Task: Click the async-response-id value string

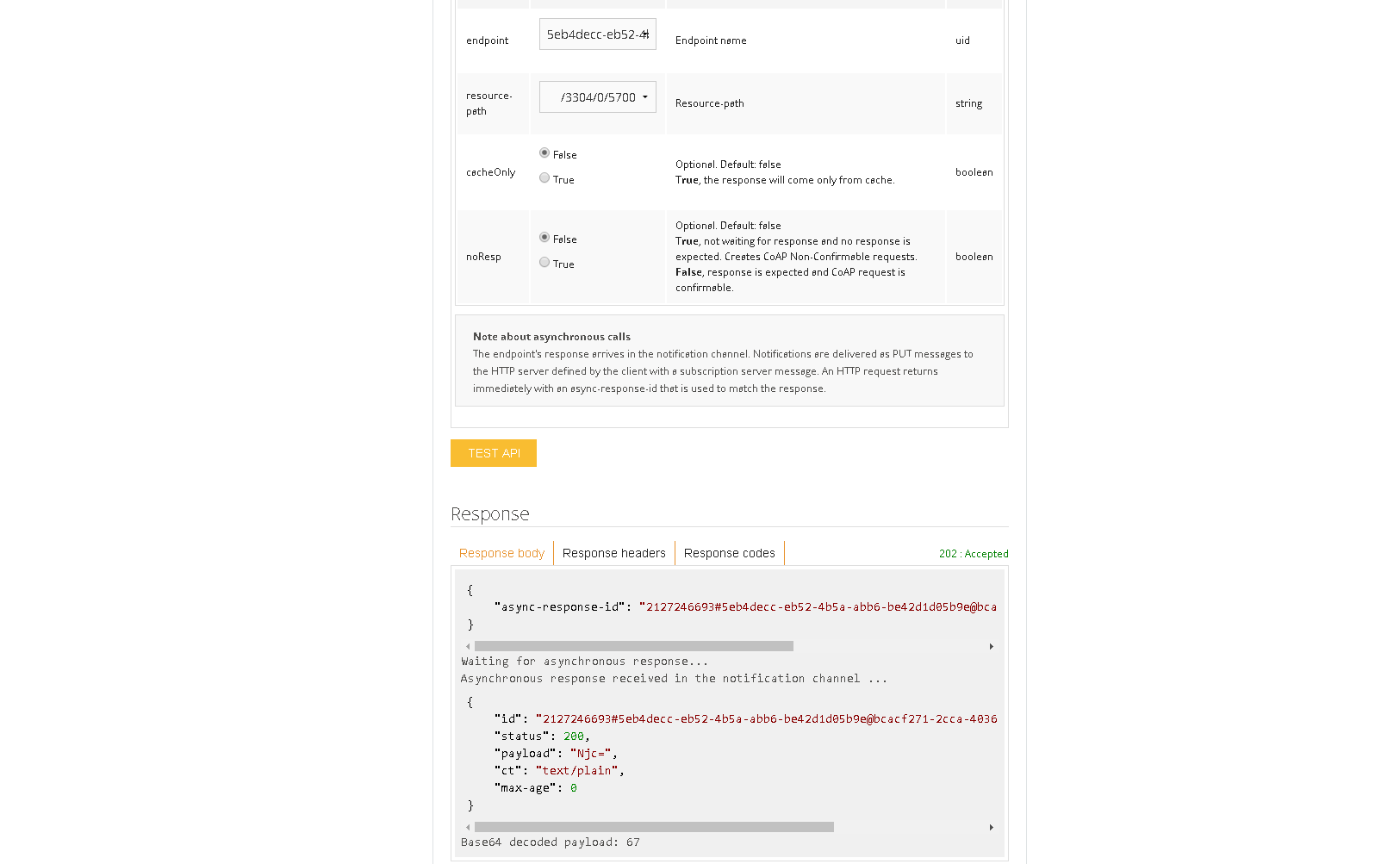Action: pyautogui.click(x=818, y=607)
